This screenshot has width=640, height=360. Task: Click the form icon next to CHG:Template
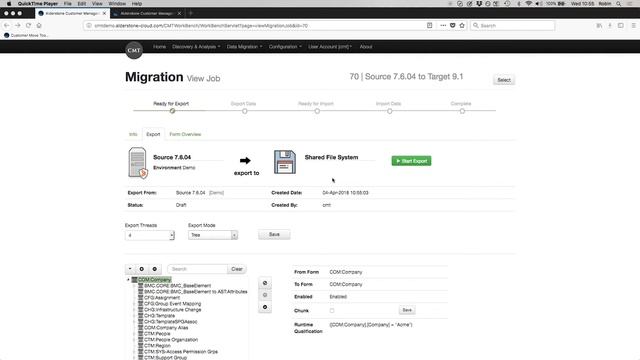coord(140,316)
